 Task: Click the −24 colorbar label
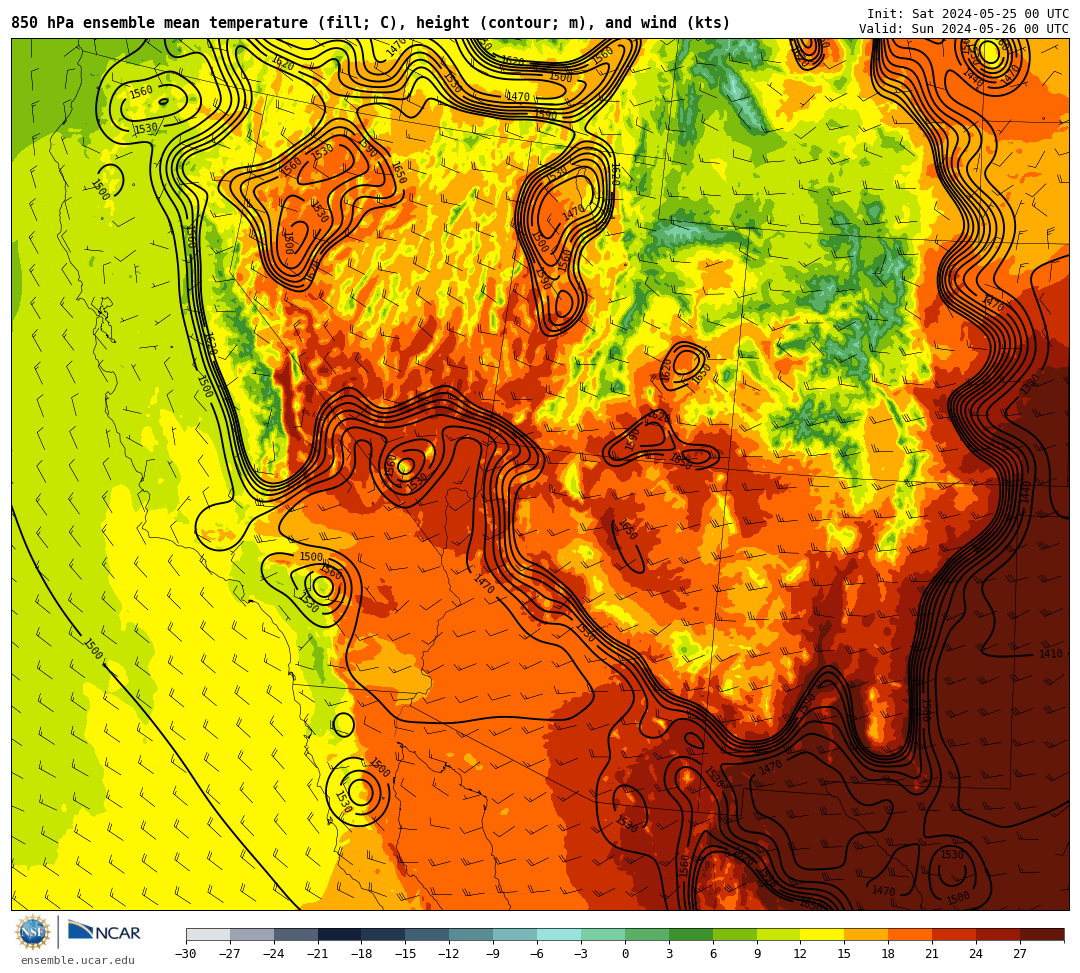[x=274, y=954]
